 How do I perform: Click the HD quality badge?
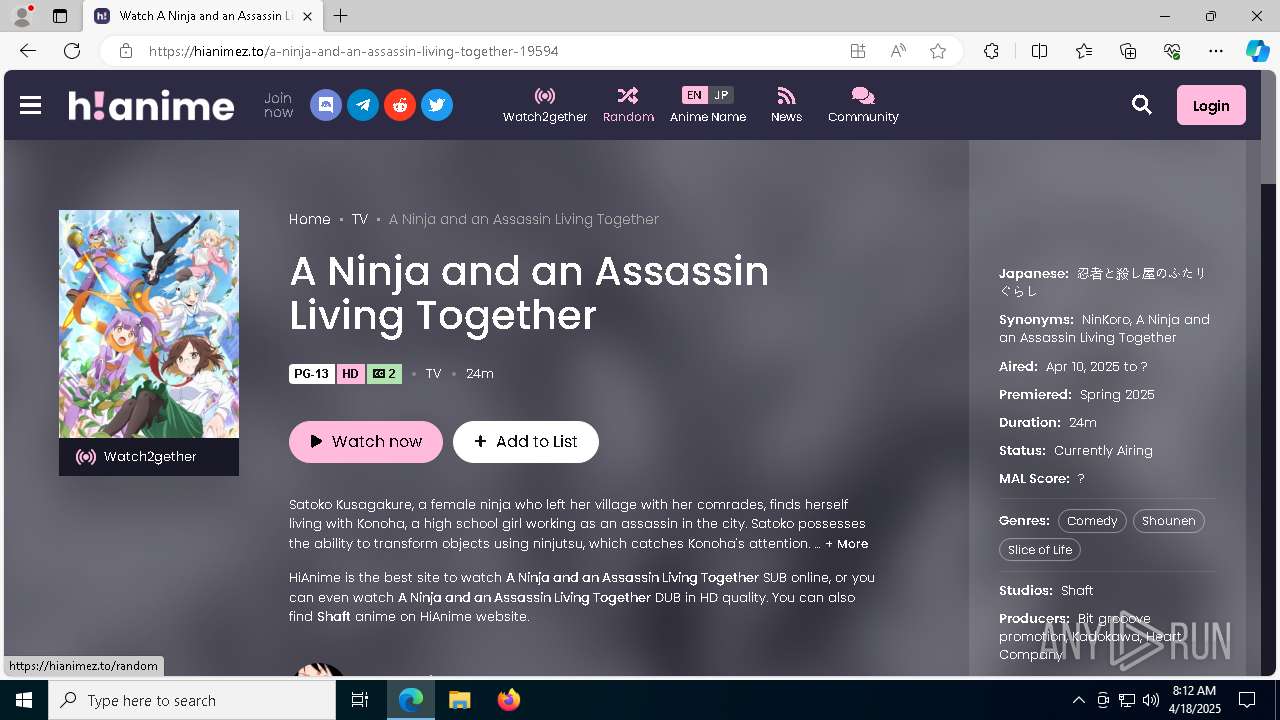click(x=350, y=374)
